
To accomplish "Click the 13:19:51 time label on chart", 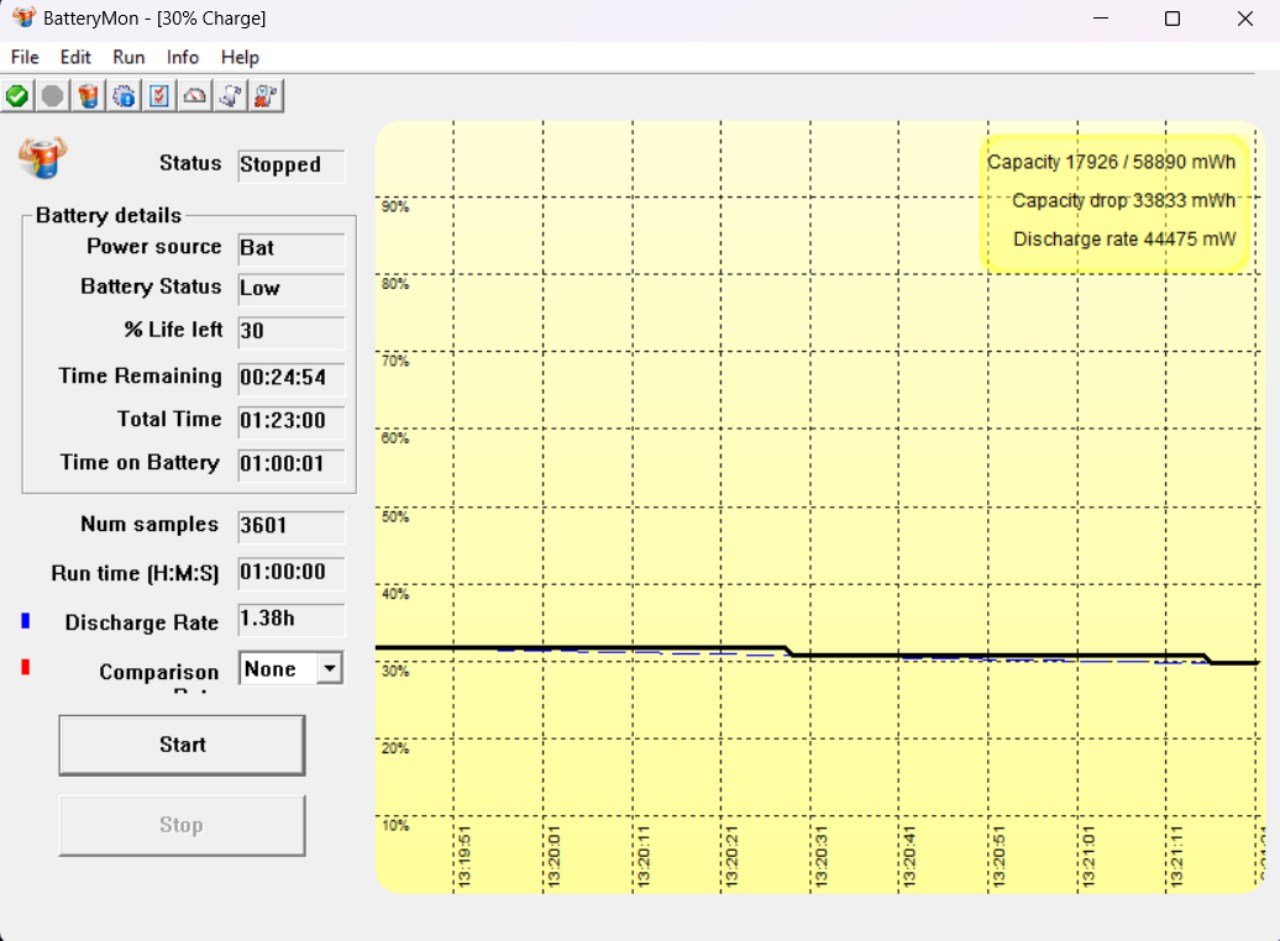I will pyautogui.click(x=465, y=856).
